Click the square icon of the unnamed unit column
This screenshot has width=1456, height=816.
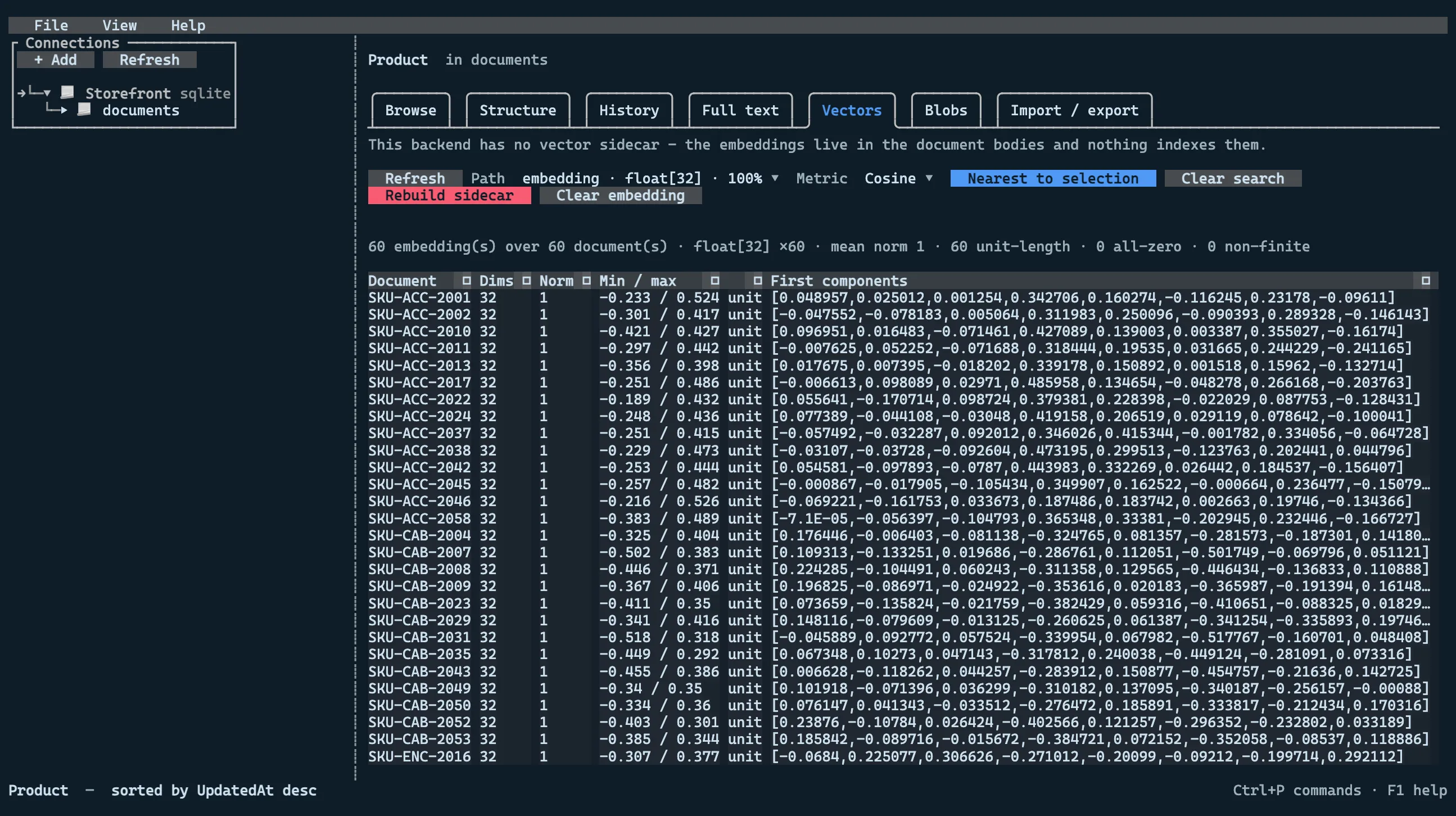pos(757,281)
